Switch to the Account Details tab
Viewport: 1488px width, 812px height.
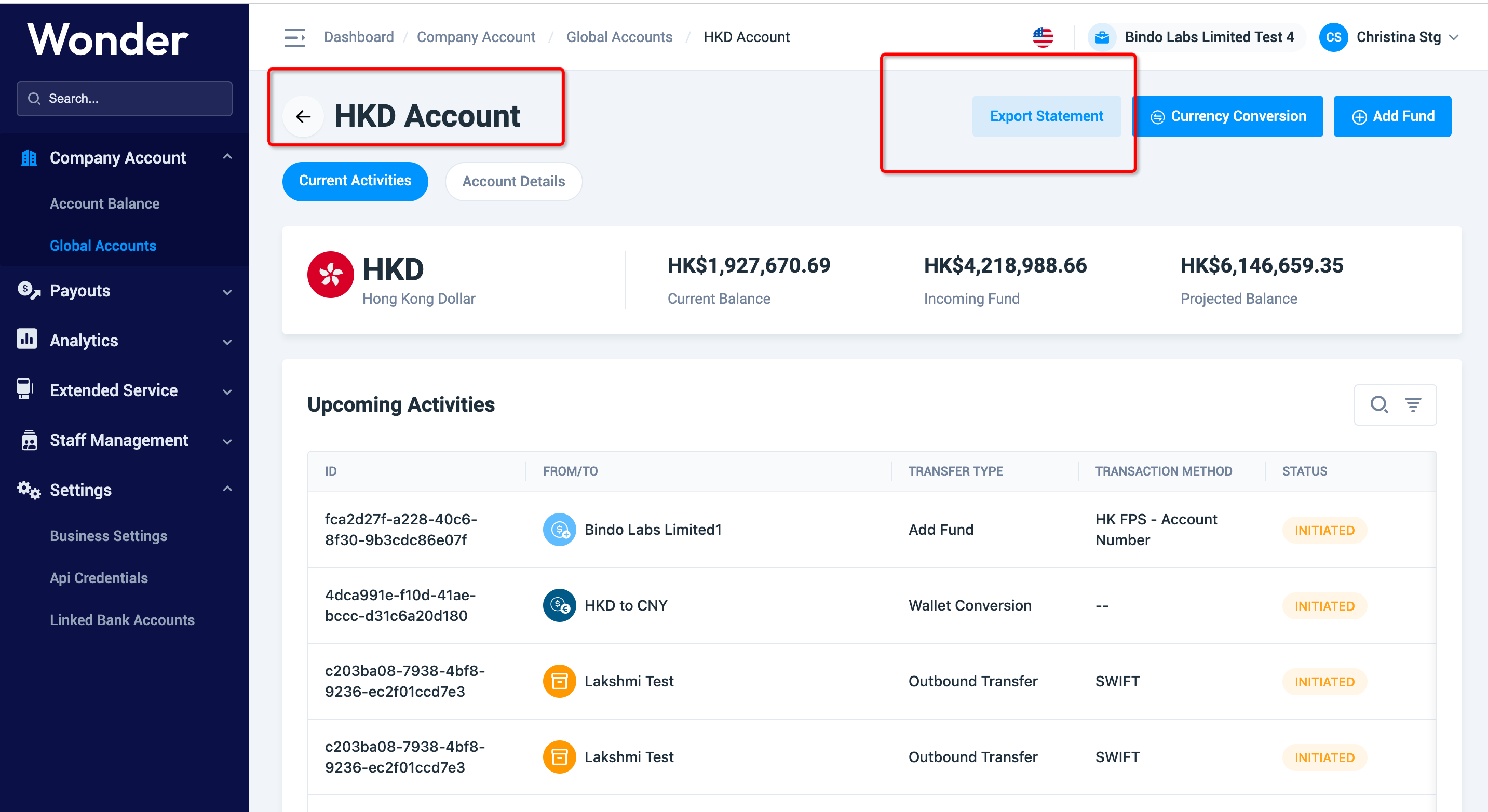click(x=513, y=181)
